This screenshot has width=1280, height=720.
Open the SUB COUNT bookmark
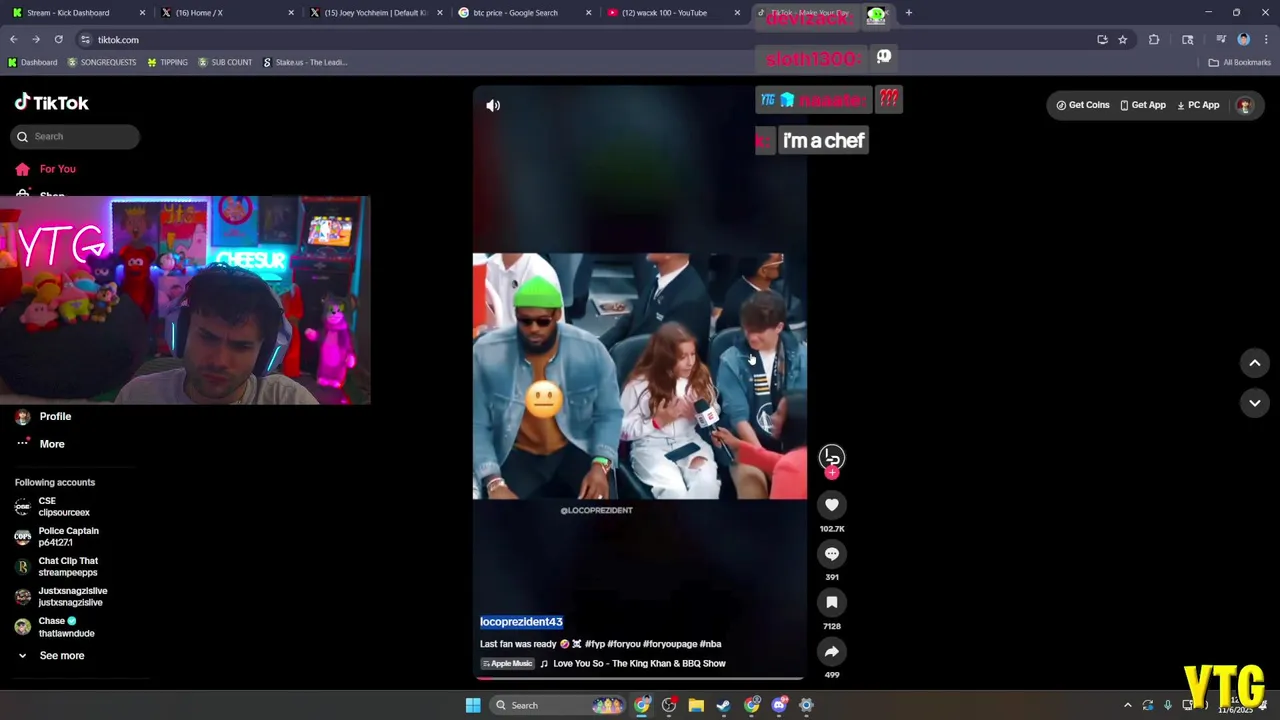coord(225,62)
